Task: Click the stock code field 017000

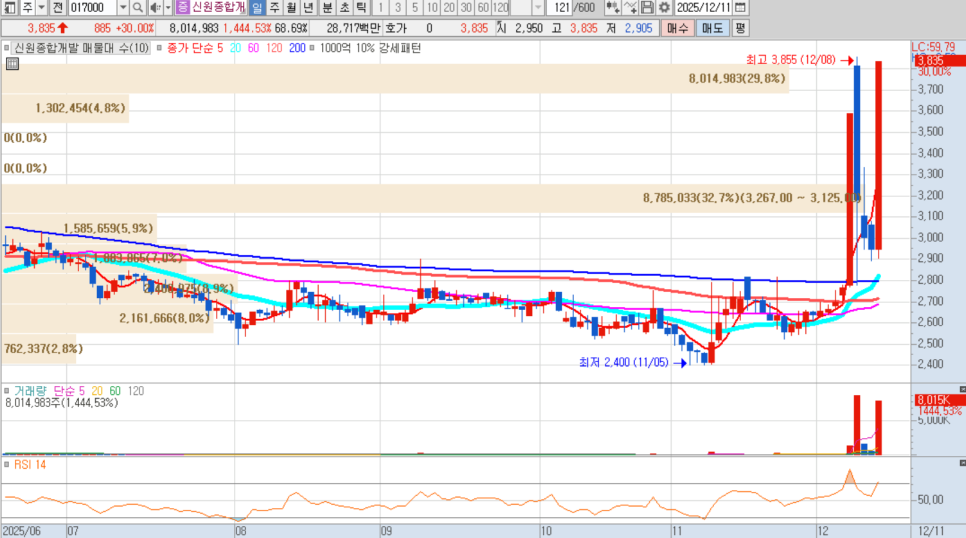Action: (x=92, y=7)
